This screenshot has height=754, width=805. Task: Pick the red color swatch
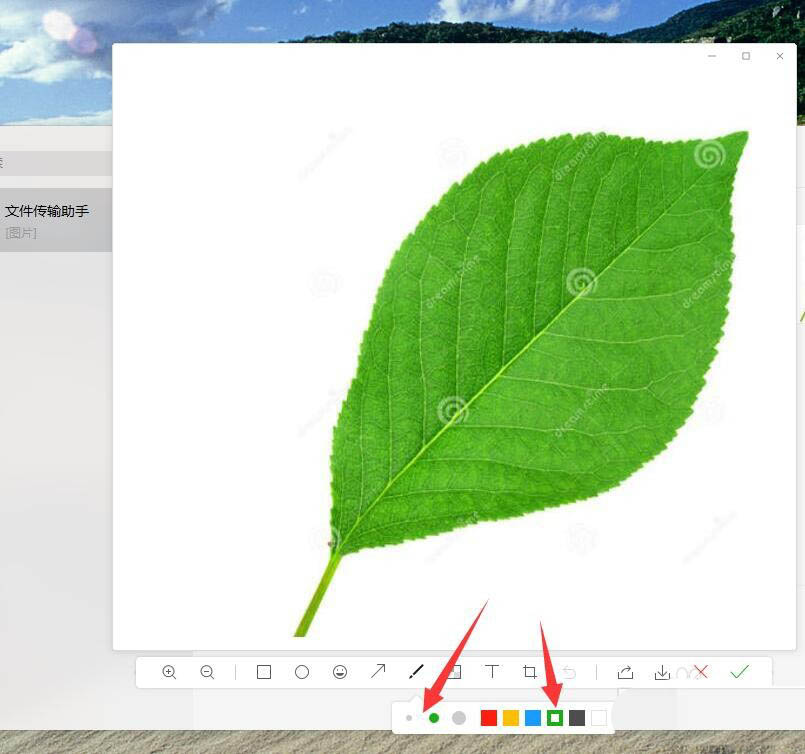click(x=489, y=718)
